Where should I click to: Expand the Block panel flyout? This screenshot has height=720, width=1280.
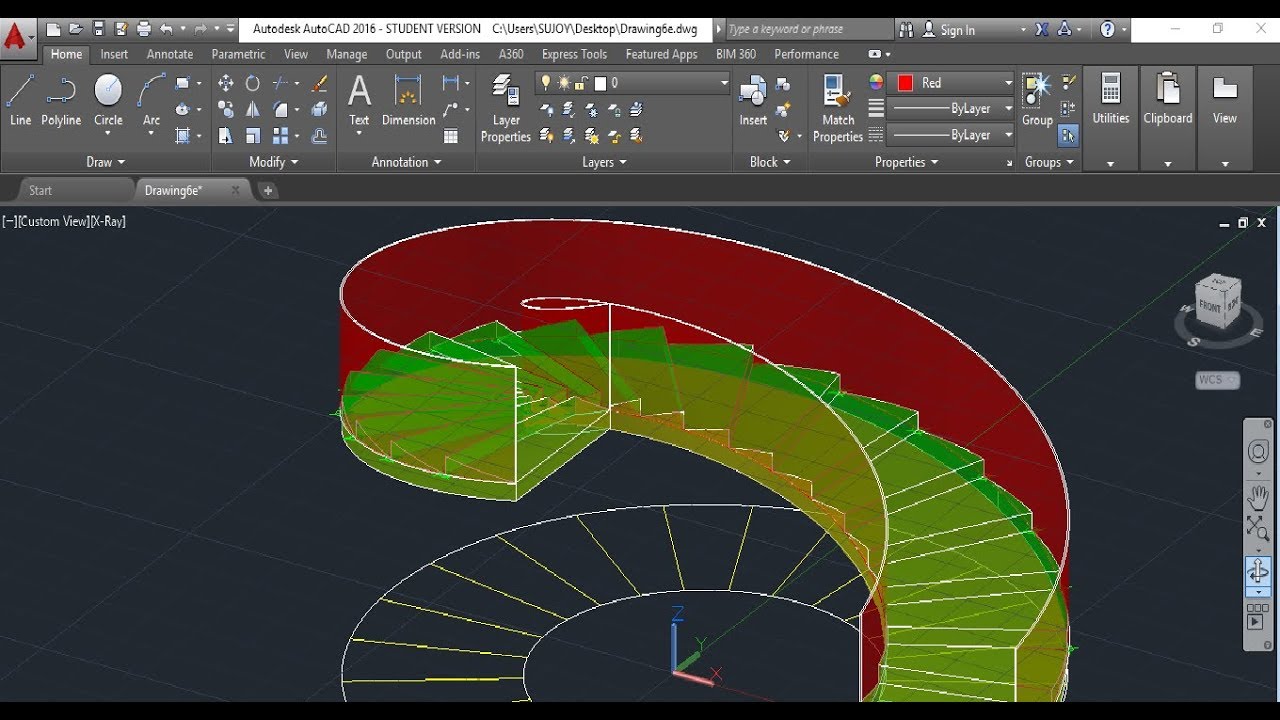pyautogui.click(x=769, y=162)
